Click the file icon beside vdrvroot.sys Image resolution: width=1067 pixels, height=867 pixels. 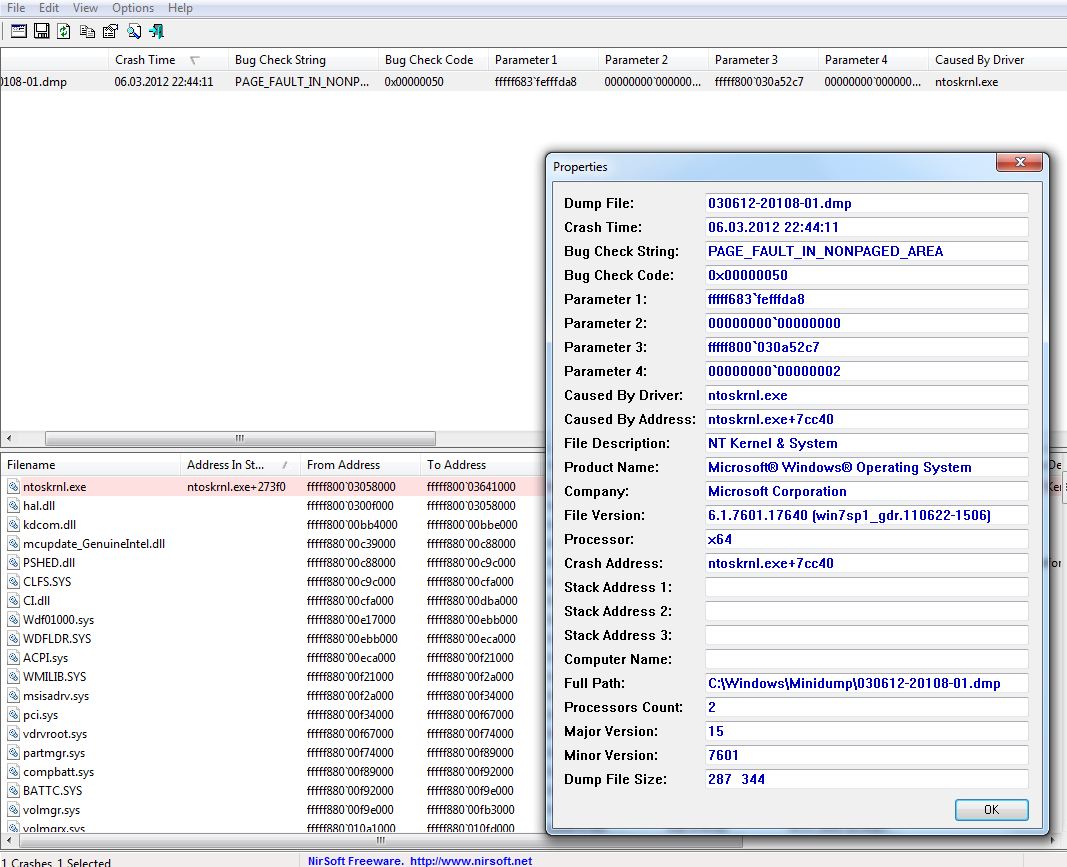(x=13, y=734)
